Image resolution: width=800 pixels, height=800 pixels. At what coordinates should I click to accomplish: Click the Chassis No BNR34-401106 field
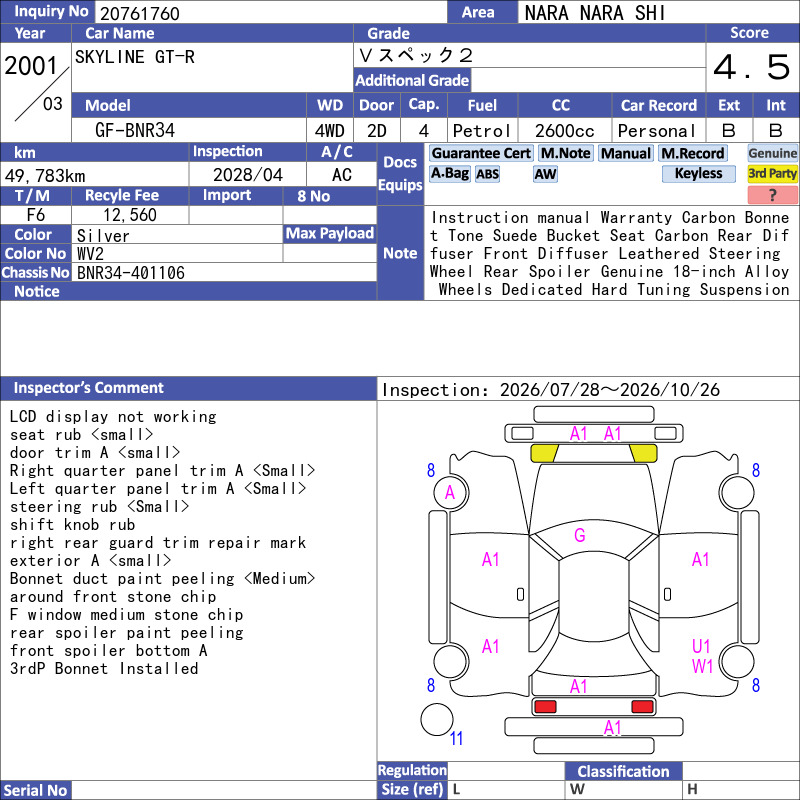point(224,272)
